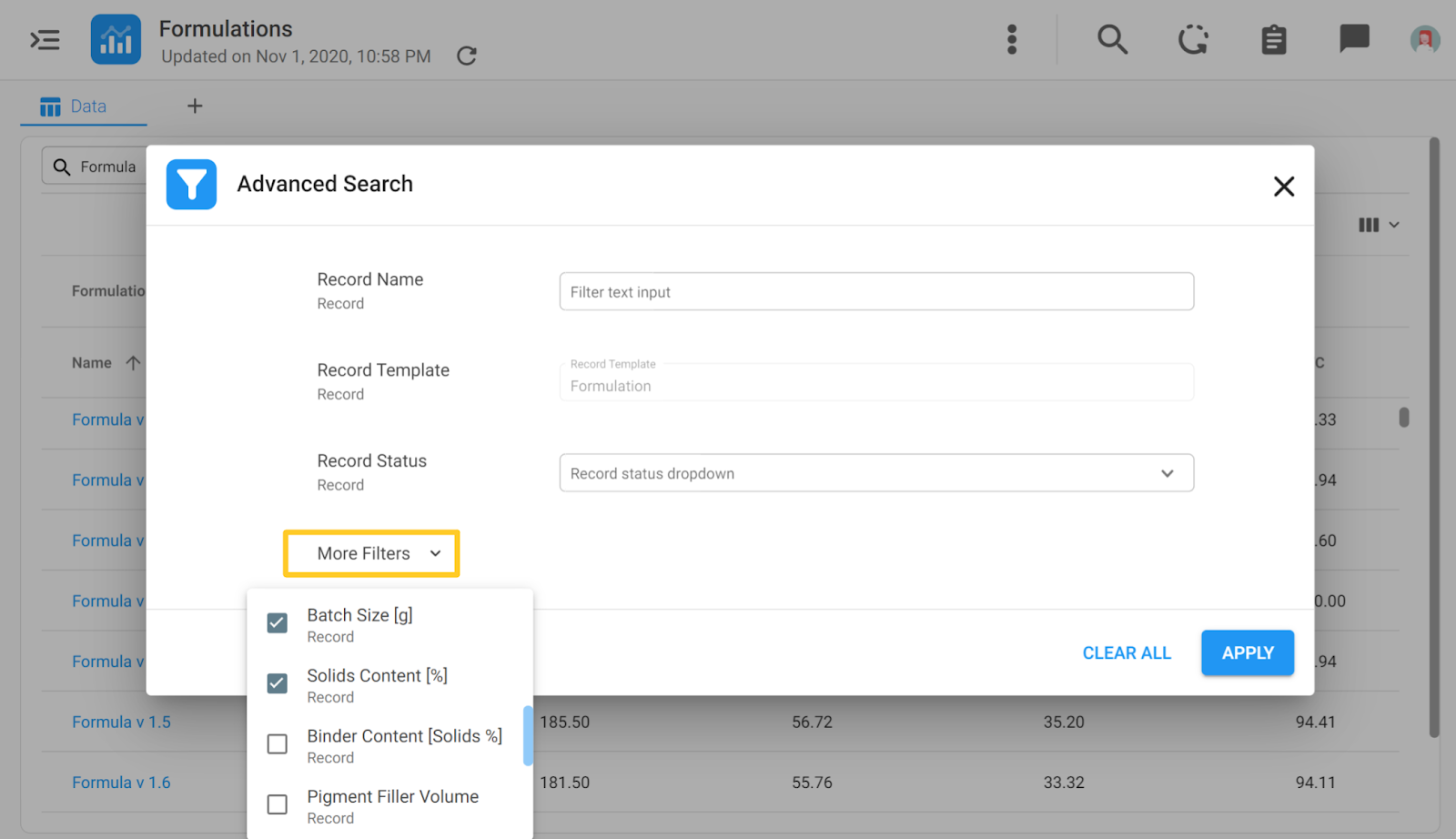Click the search magnifier in top bar

[1112, 39]
